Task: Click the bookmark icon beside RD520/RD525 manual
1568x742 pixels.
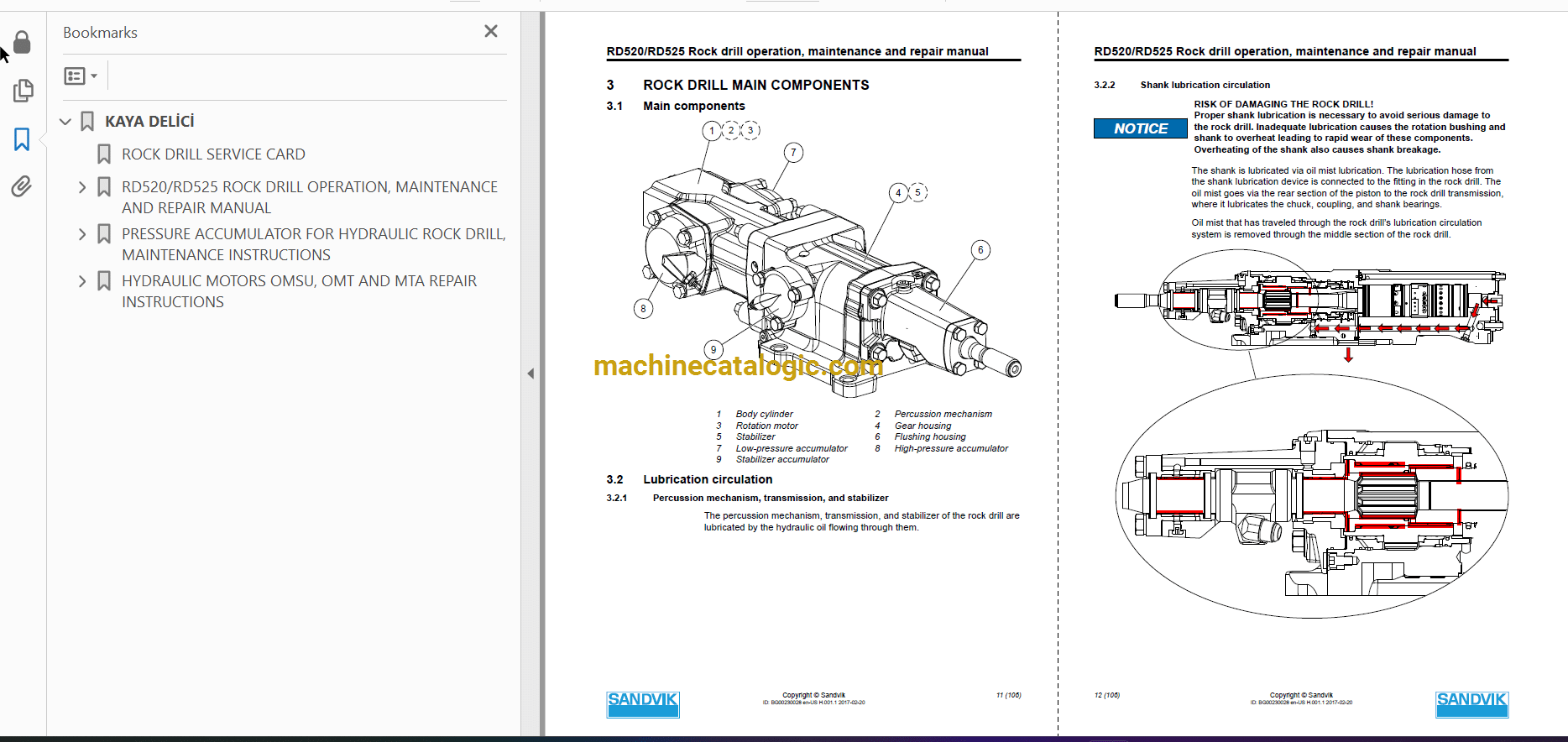Action: (x=104, y=187)
